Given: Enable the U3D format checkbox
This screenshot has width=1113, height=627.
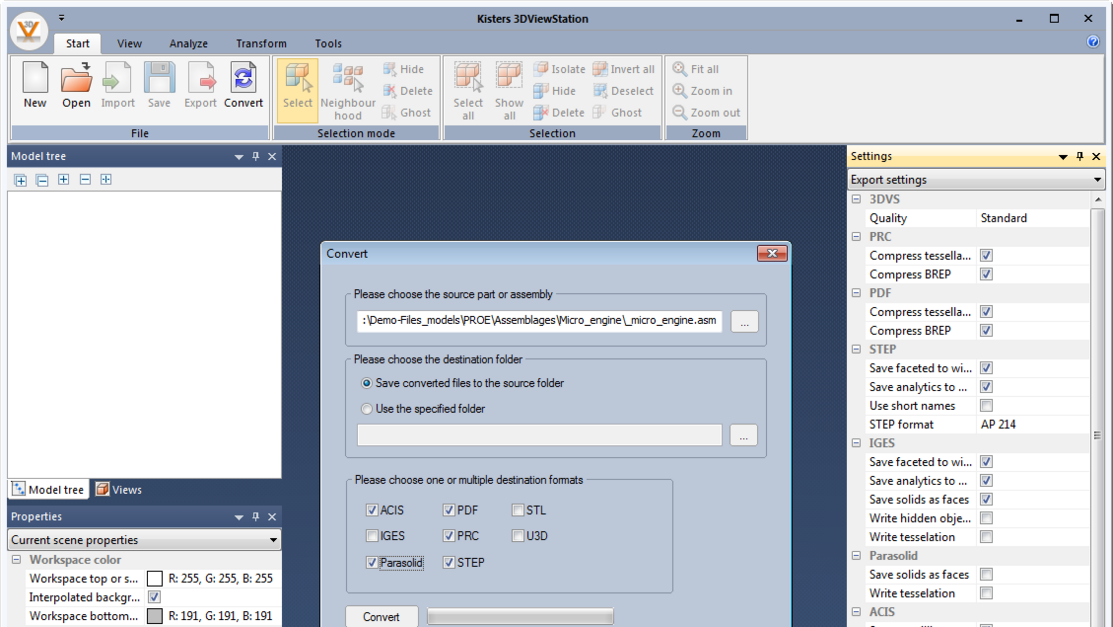Looking at the screenshot, I should coord(518,535).
